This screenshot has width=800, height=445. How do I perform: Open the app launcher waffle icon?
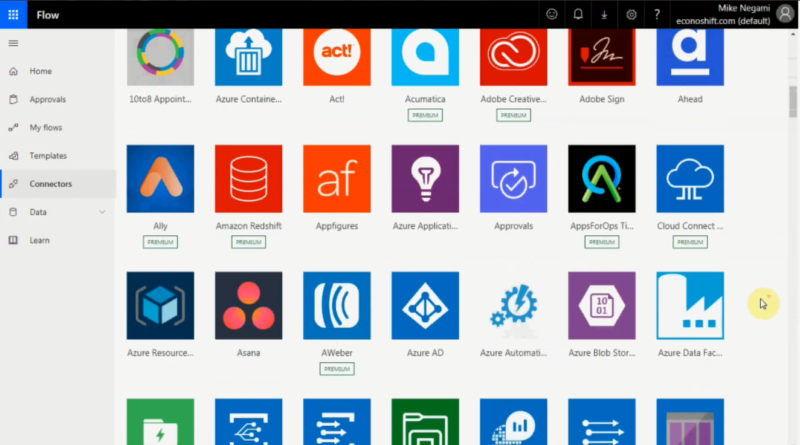pyautogui.click(x=13, y=14)
